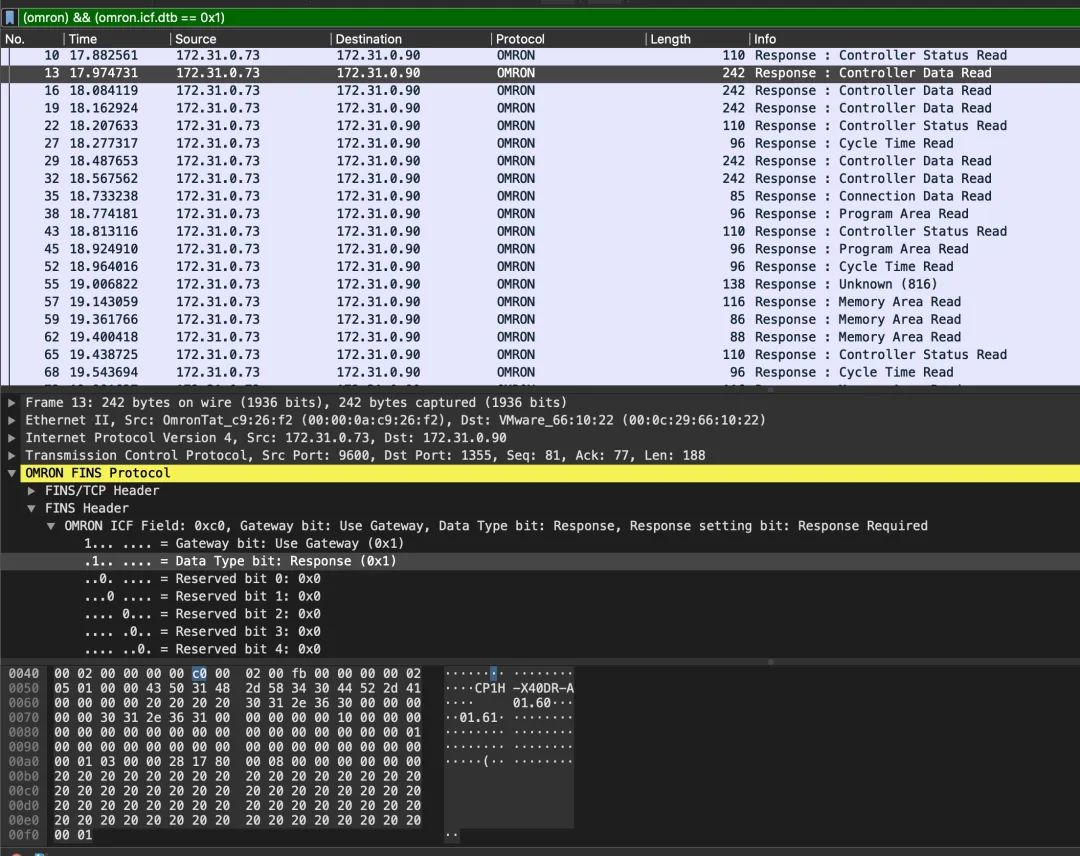Sort packets by the Time column header

click(116, 39)
